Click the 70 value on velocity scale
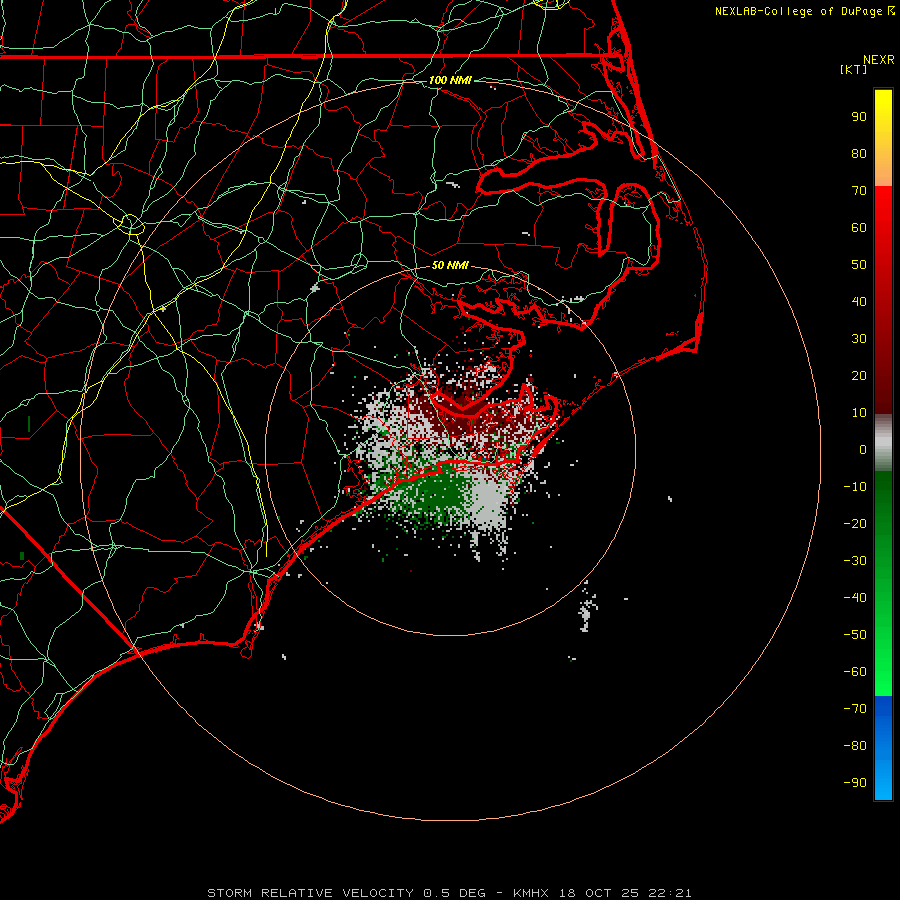Screen dimensions: 900x900 [859, 191]
